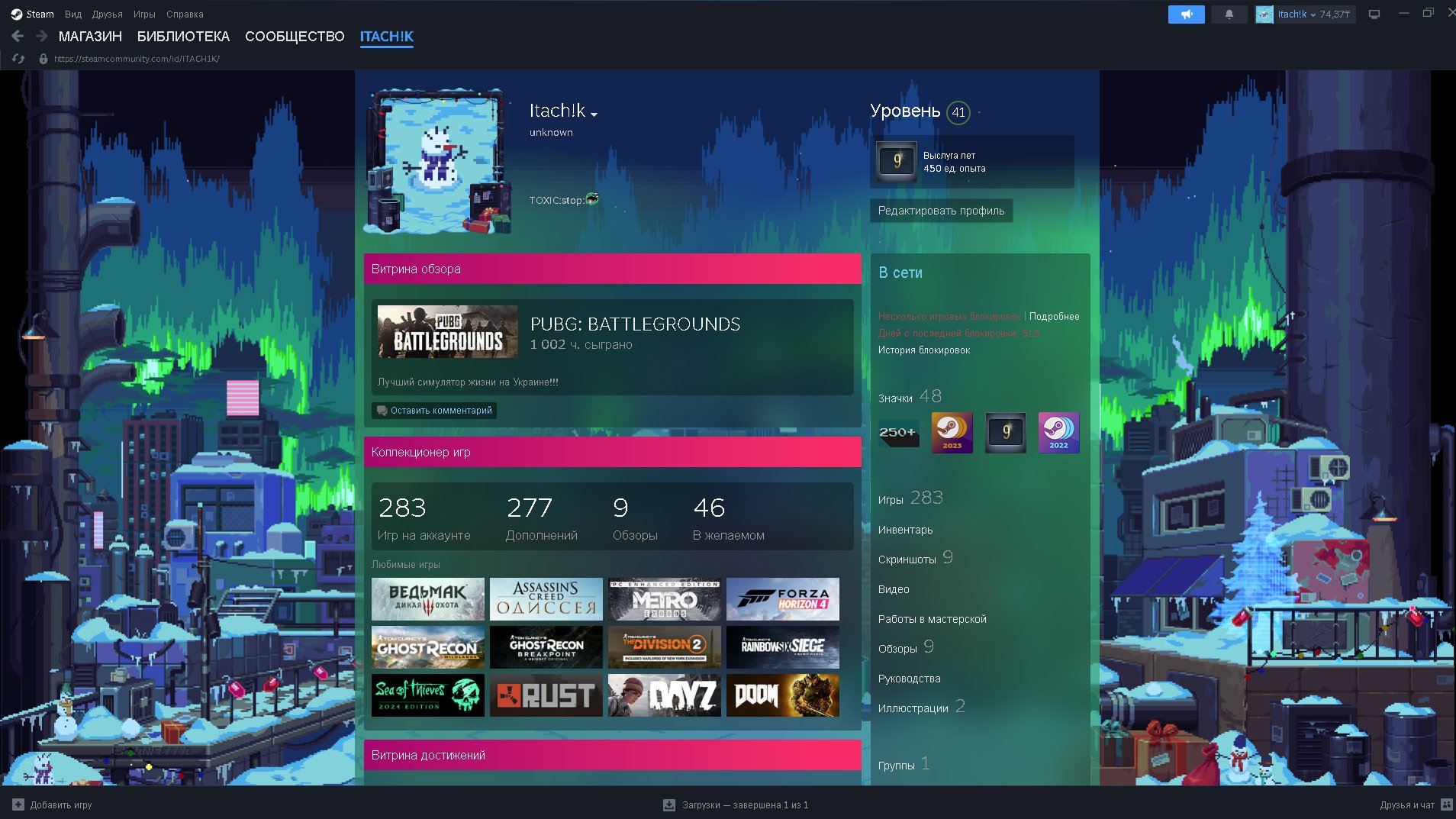Open Rainbow Six Siege game tile
Image resolution: width=1456 pixels, height=819 pixels.
point(783,647)
